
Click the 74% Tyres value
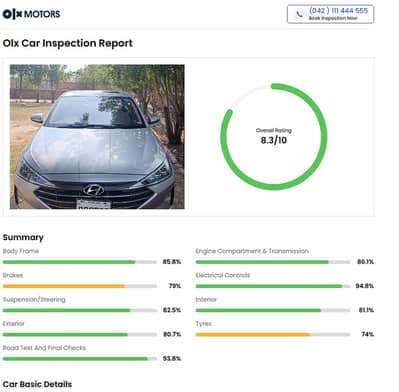[x=367, y=334]
